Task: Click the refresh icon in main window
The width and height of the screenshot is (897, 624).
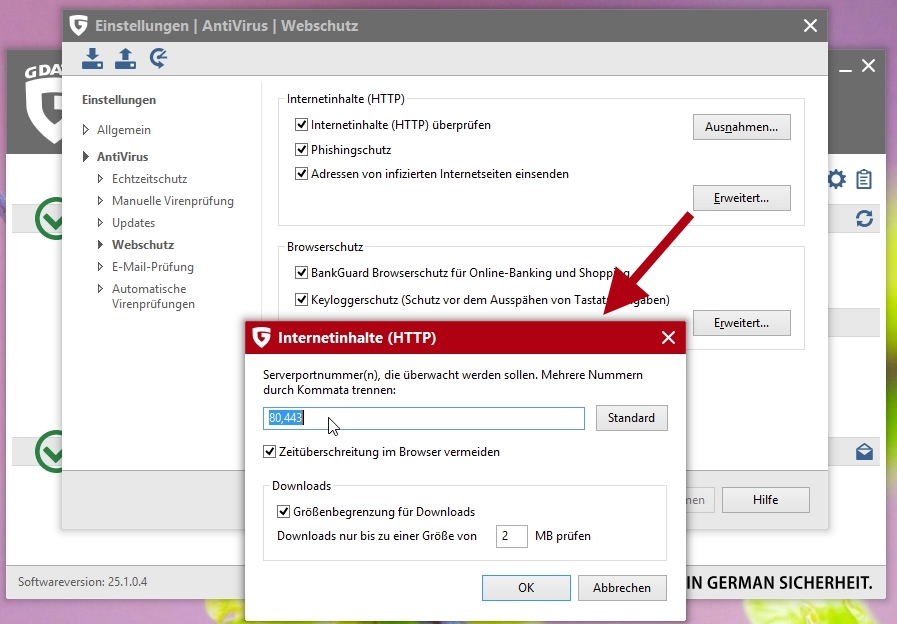Action: [864, 218]
